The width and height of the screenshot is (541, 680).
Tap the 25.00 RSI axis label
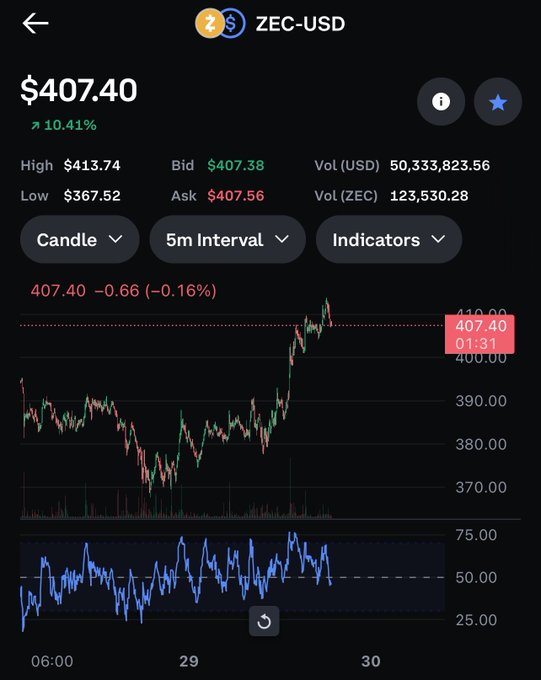click(476, 620)
